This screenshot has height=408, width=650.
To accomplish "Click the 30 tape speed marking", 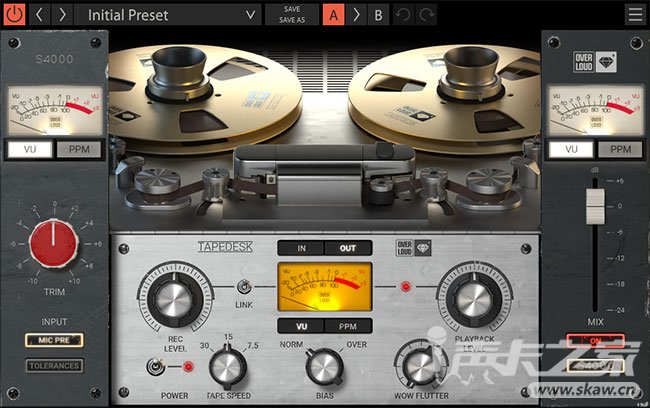I will 204,345.
